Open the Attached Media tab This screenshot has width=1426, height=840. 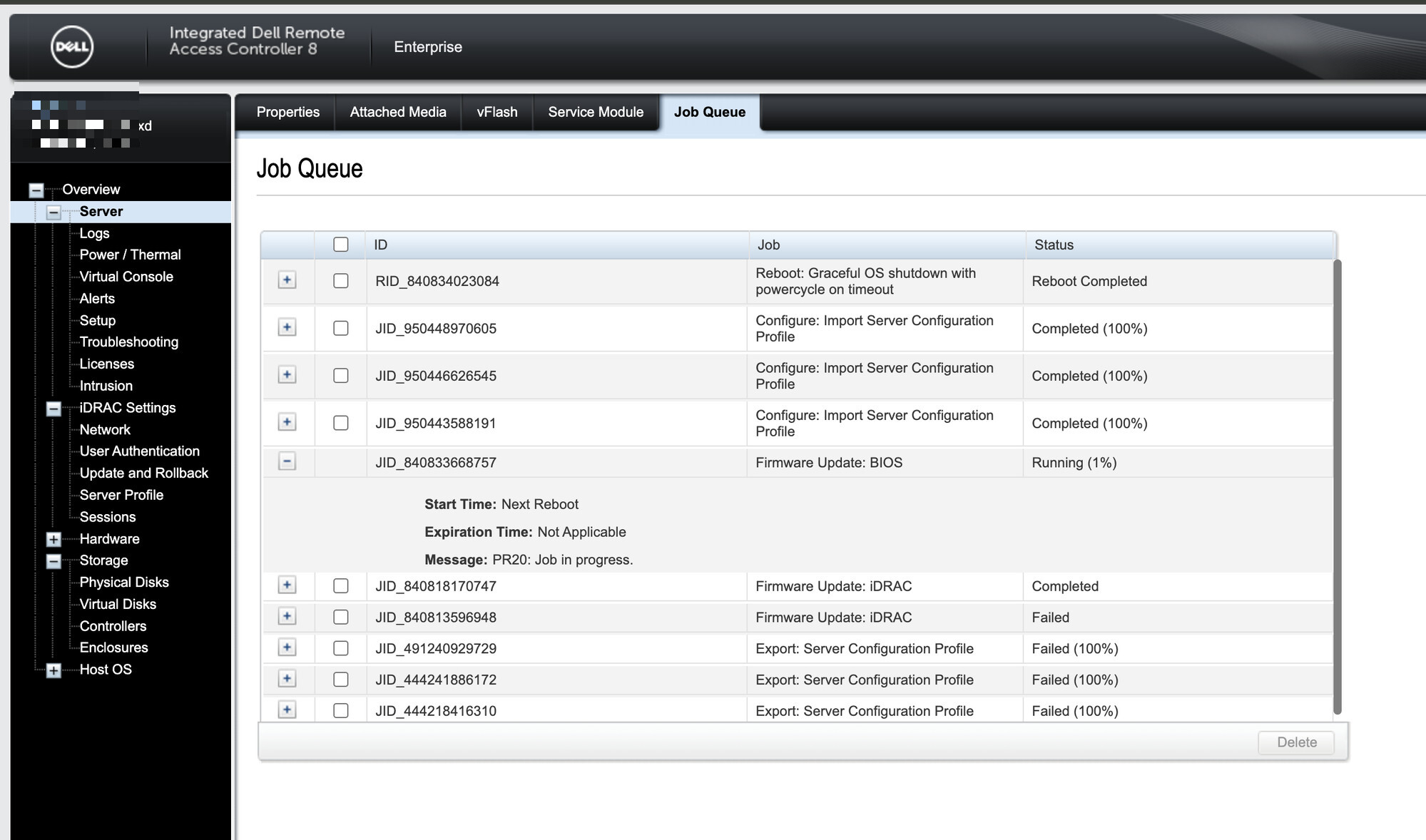(398, 112)
